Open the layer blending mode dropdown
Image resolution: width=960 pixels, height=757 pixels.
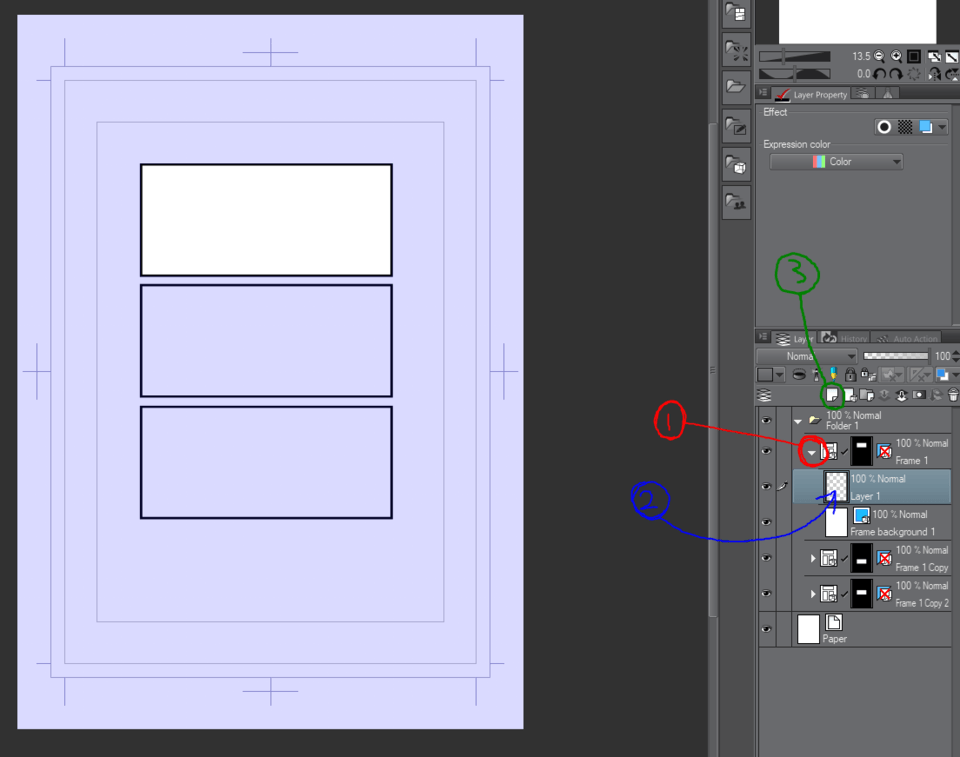tap(807, 356)
